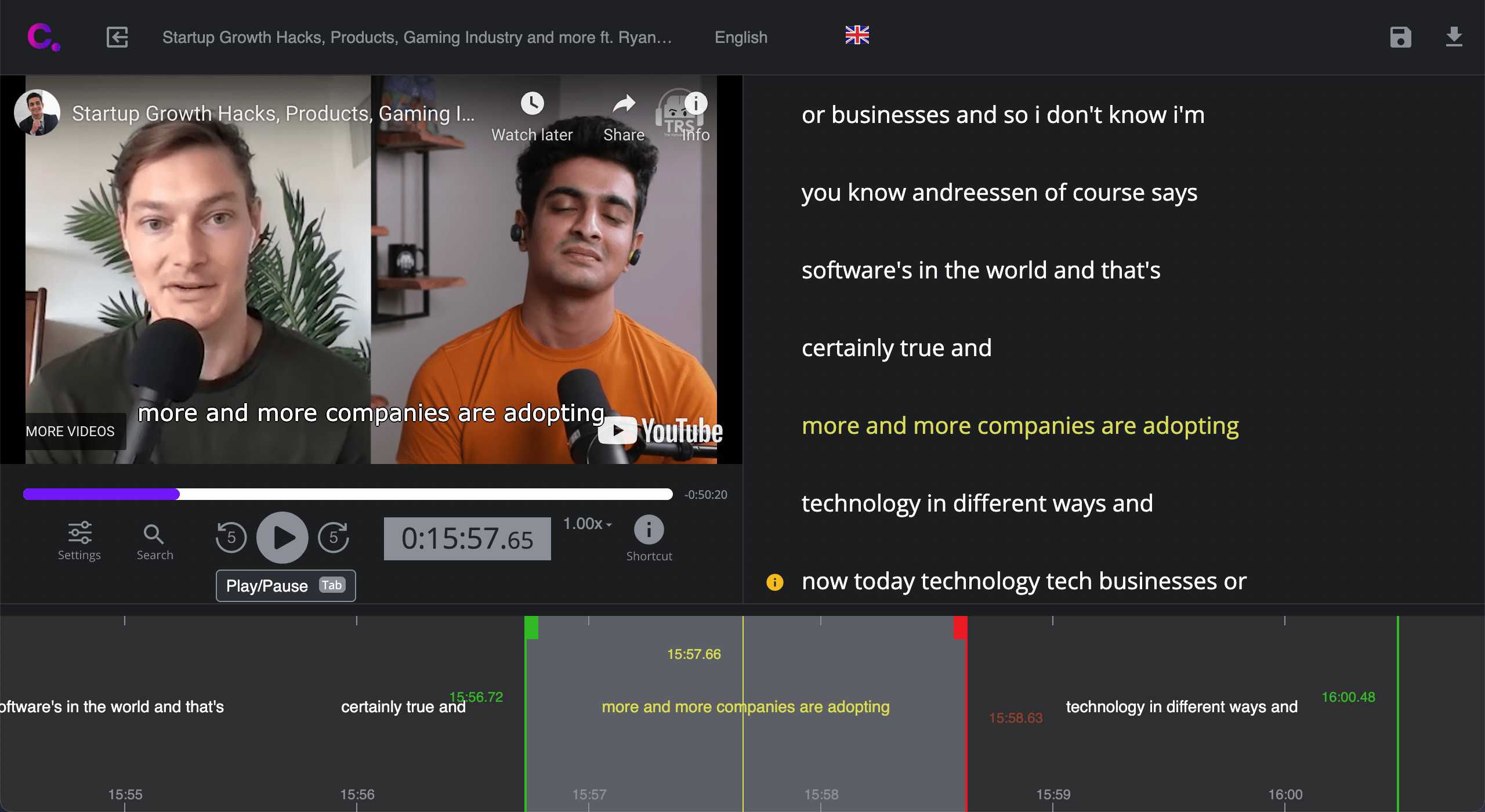Click the download arrow icon
This screenshot has height=812, width=1485.
click(1454, 38)
